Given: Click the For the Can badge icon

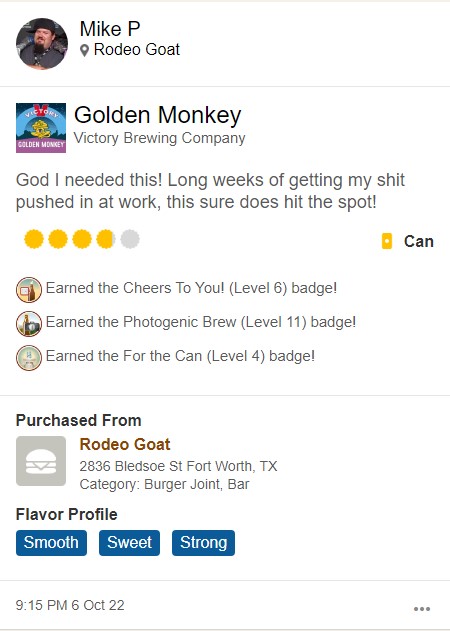Looking at the screenshot, I should pos(29,358).
